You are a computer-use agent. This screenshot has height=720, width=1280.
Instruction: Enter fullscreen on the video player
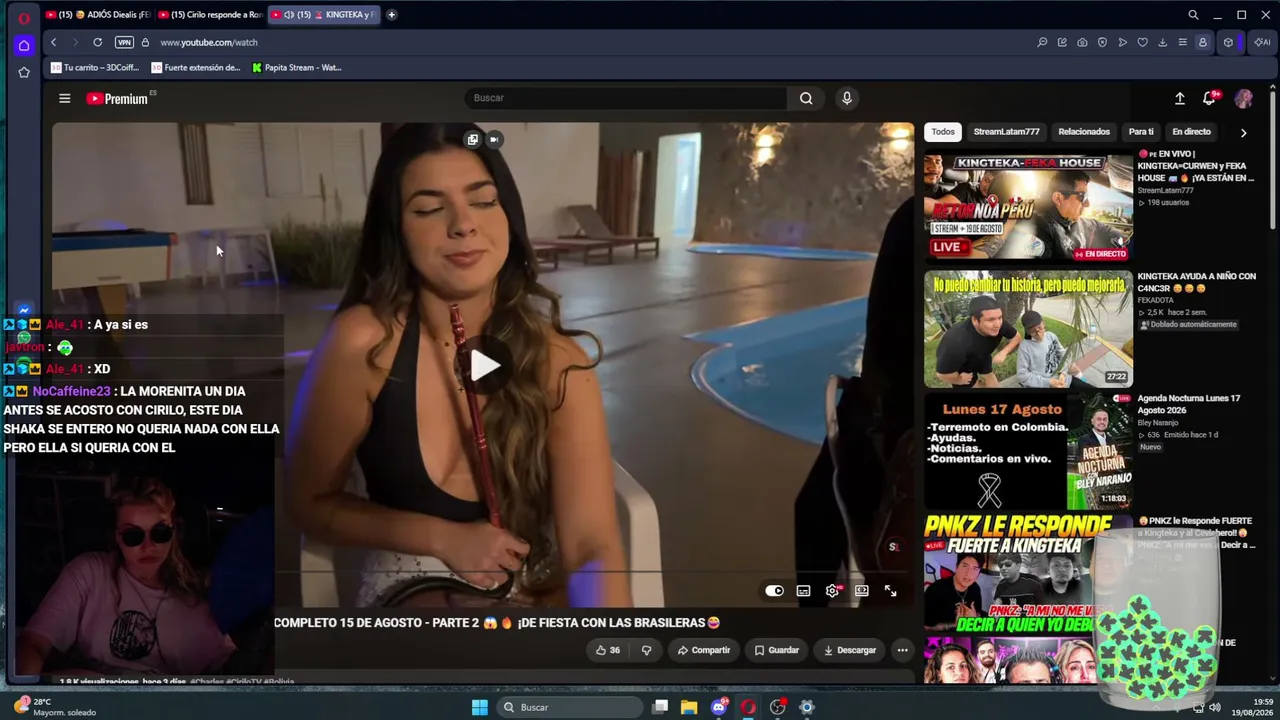[x=890, y=591]
